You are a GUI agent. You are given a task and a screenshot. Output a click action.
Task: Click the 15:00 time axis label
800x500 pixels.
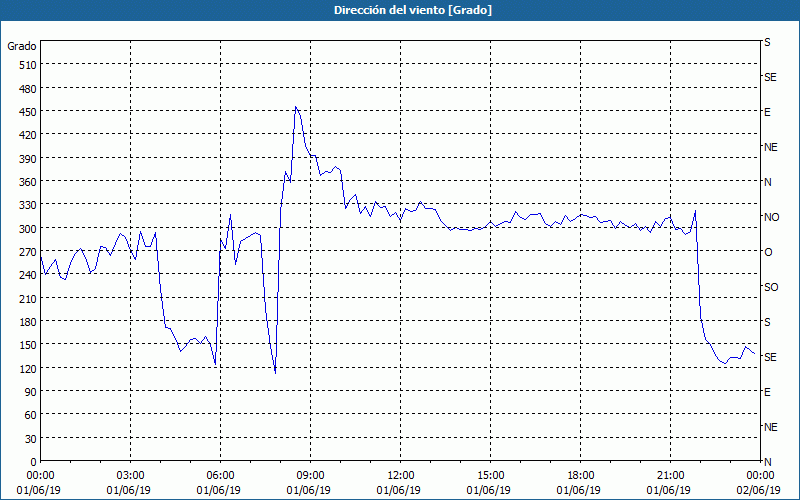(x=490, y=476)
